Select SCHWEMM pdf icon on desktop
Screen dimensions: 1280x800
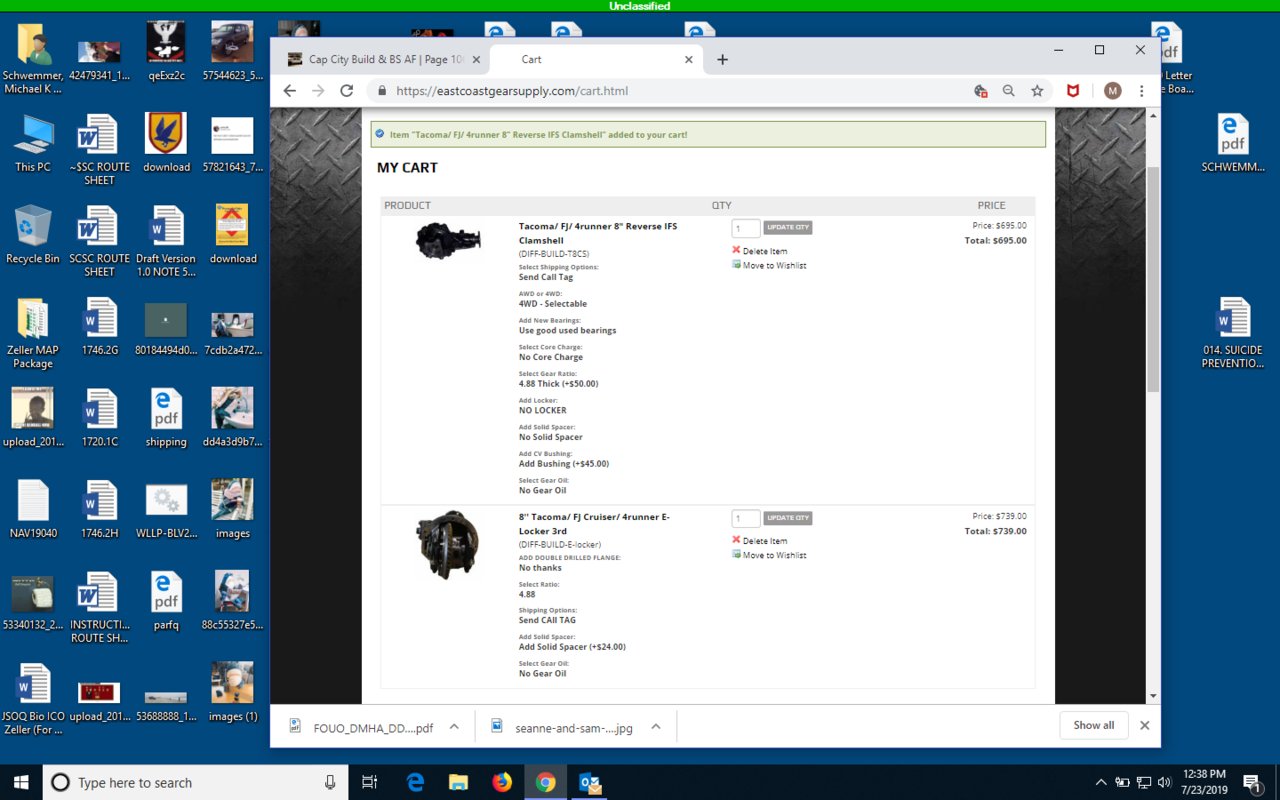1233,144
